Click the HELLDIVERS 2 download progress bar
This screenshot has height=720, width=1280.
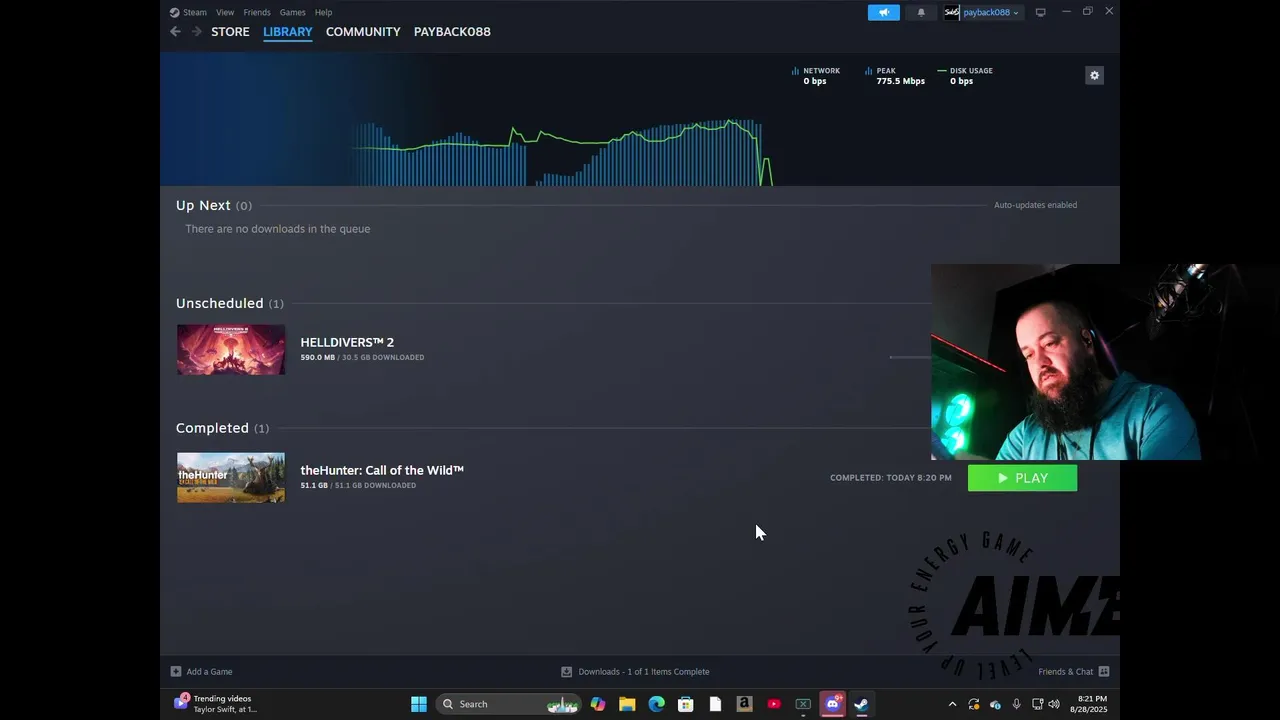click(x=910, y=357)
